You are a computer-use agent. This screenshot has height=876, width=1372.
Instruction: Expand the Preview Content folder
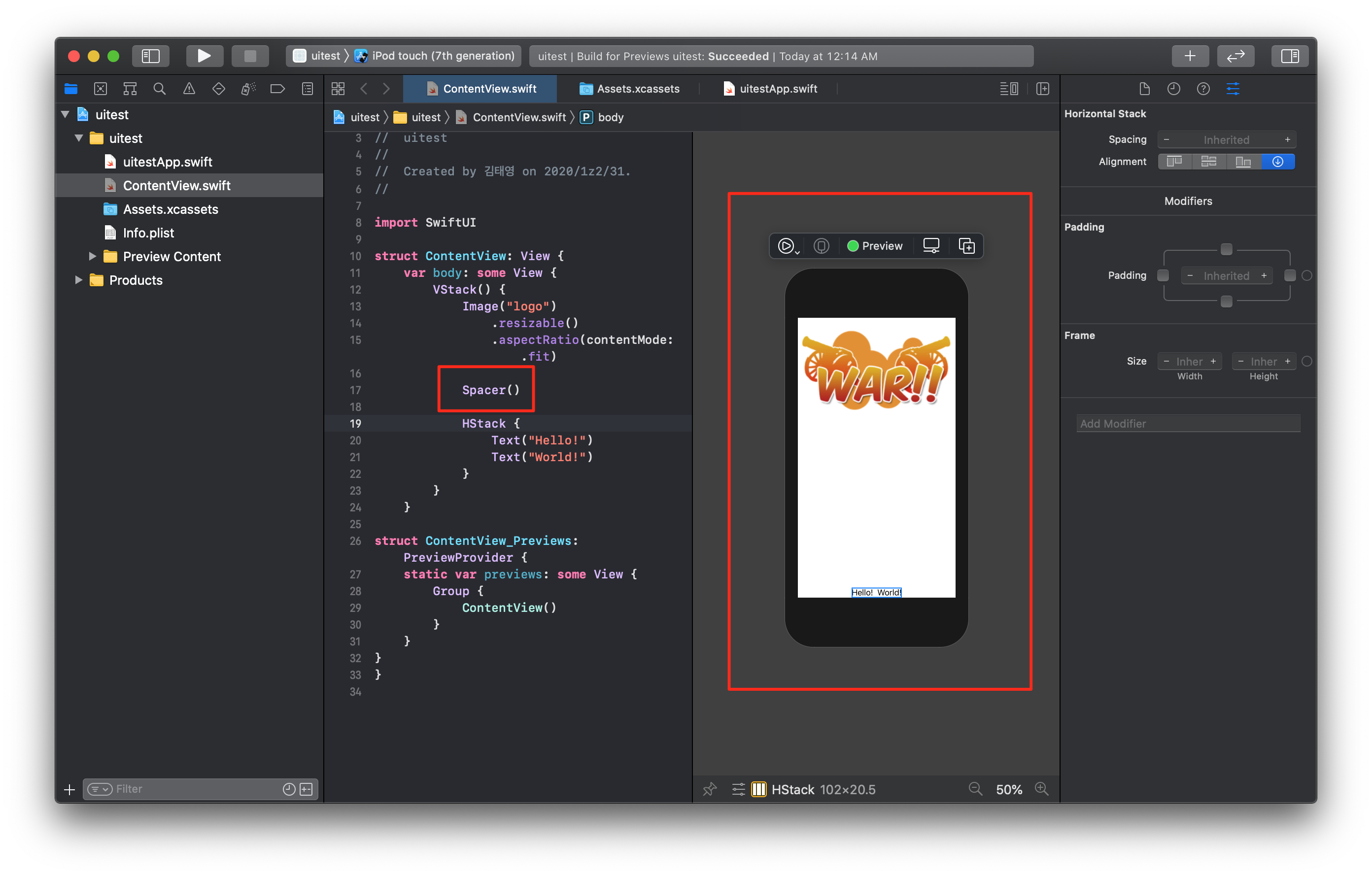click(92, 256)
